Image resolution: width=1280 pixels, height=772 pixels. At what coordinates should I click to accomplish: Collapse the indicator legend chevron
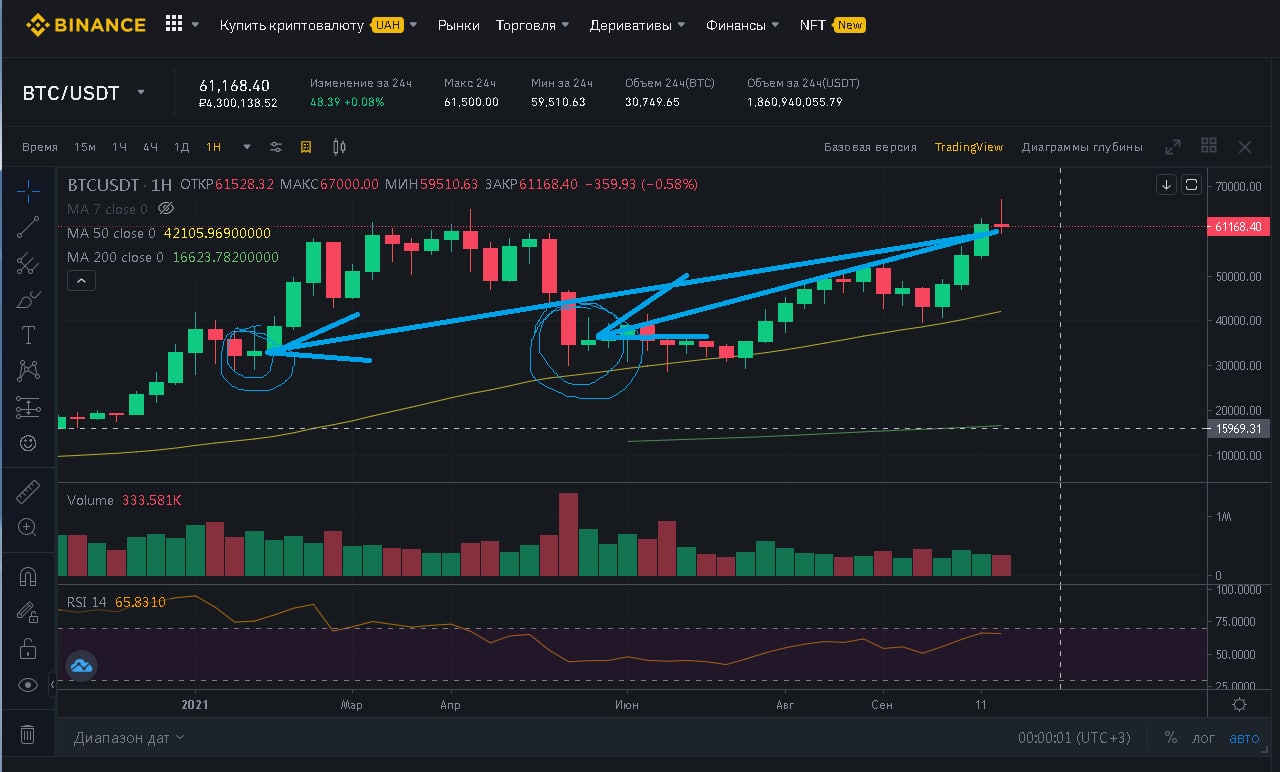pos(81,282)
